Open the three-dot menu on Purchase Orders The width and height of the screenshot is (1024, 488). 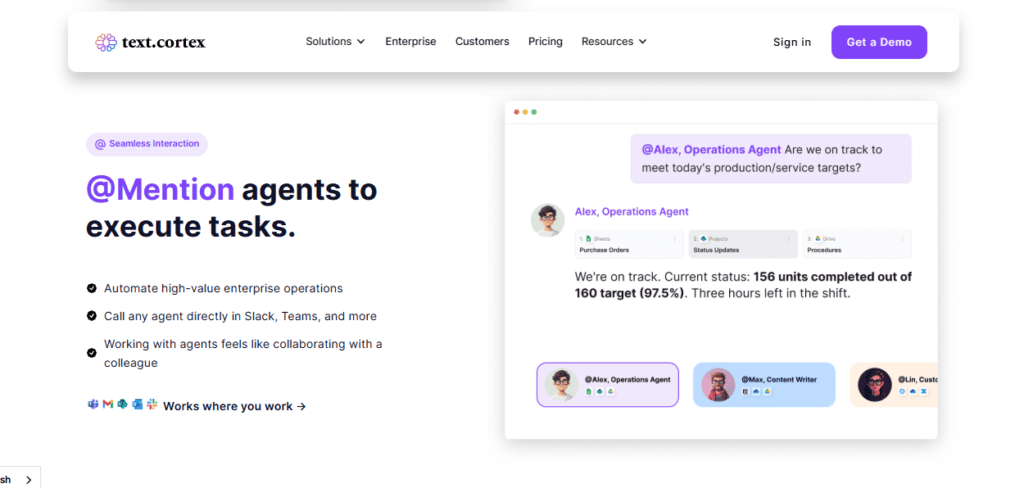point(675,239)
